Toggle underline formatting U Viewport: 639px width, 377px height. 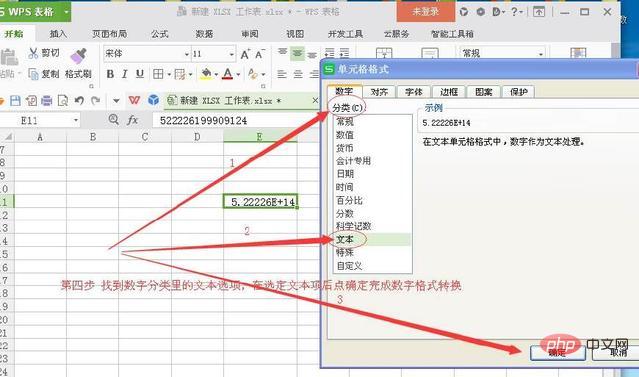pyautogui.click(x=140, y=74)
